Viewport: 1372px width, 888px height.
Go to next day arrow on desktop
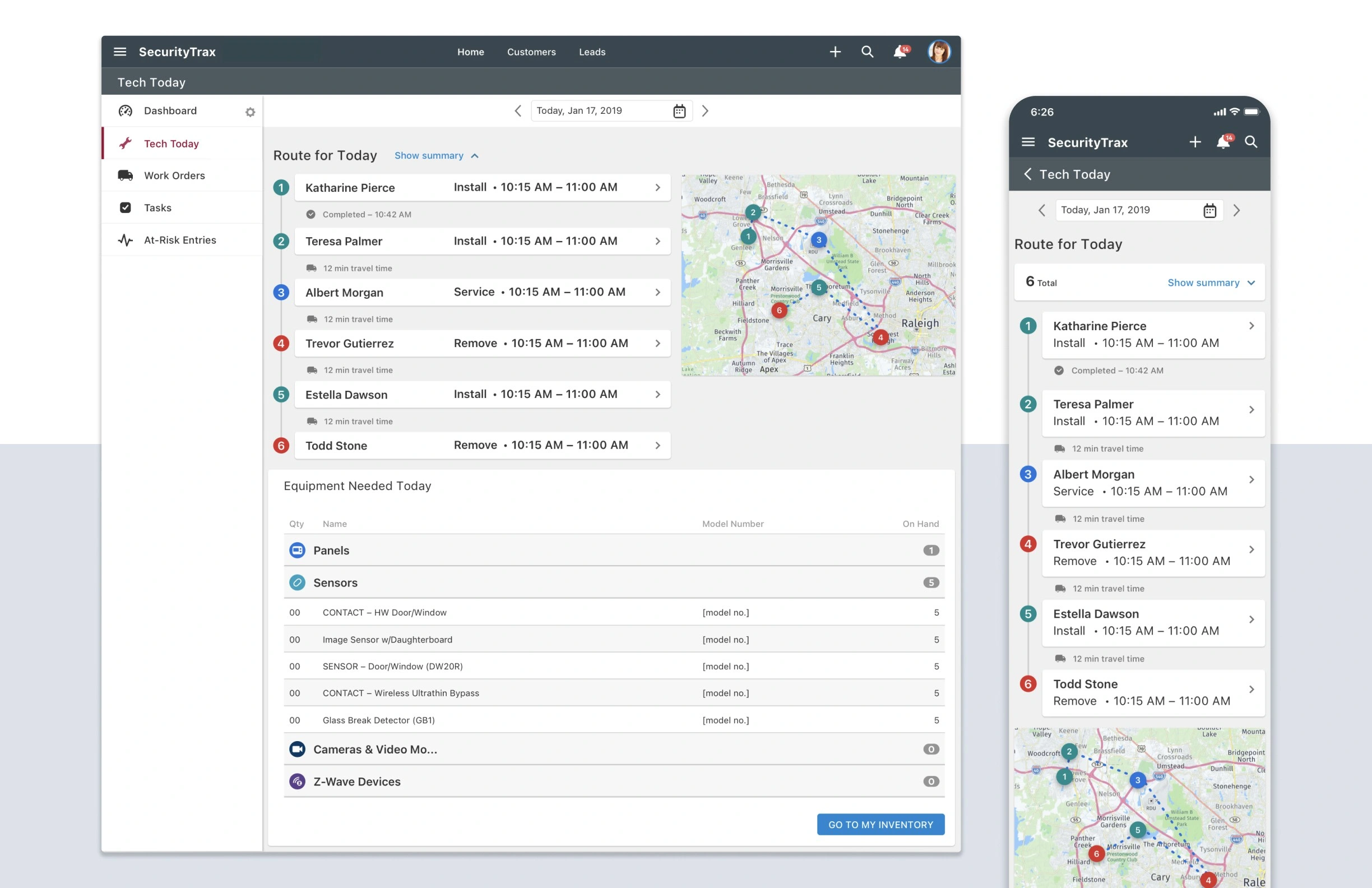(x=705, y=110)
